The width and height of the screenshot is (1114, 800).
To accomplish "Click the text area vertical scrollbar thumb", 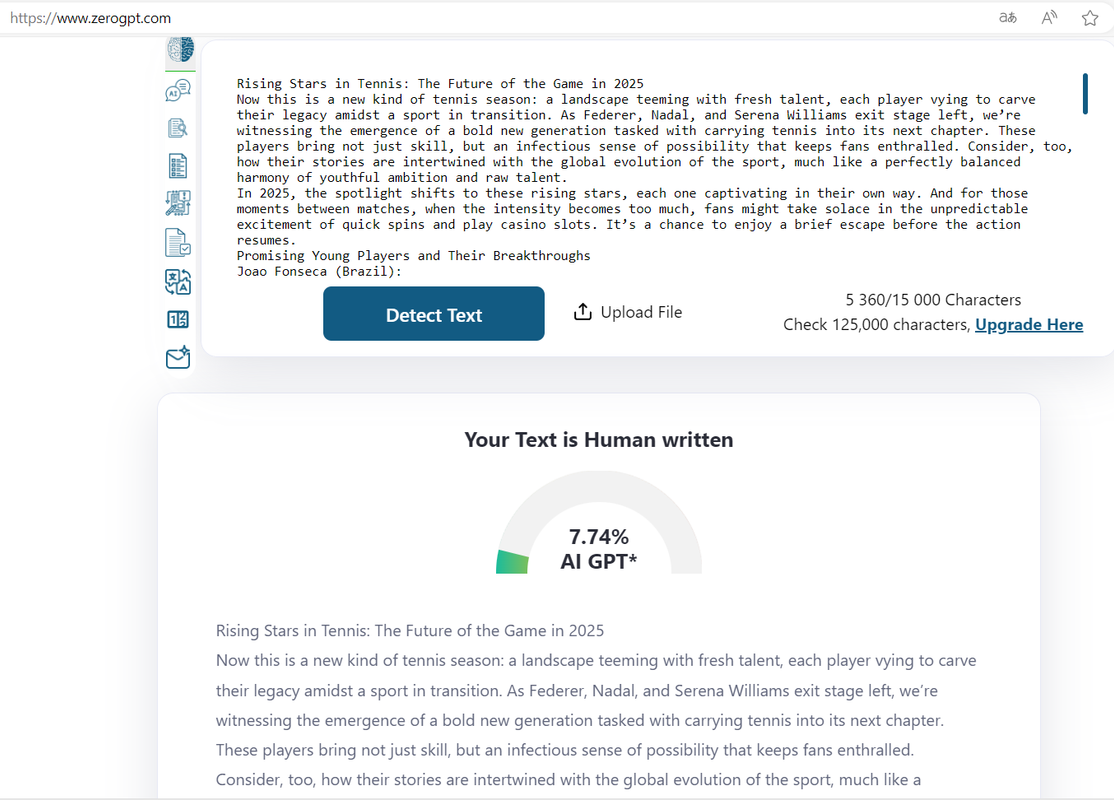I will pyautogui.click(x=1085, y=93).
